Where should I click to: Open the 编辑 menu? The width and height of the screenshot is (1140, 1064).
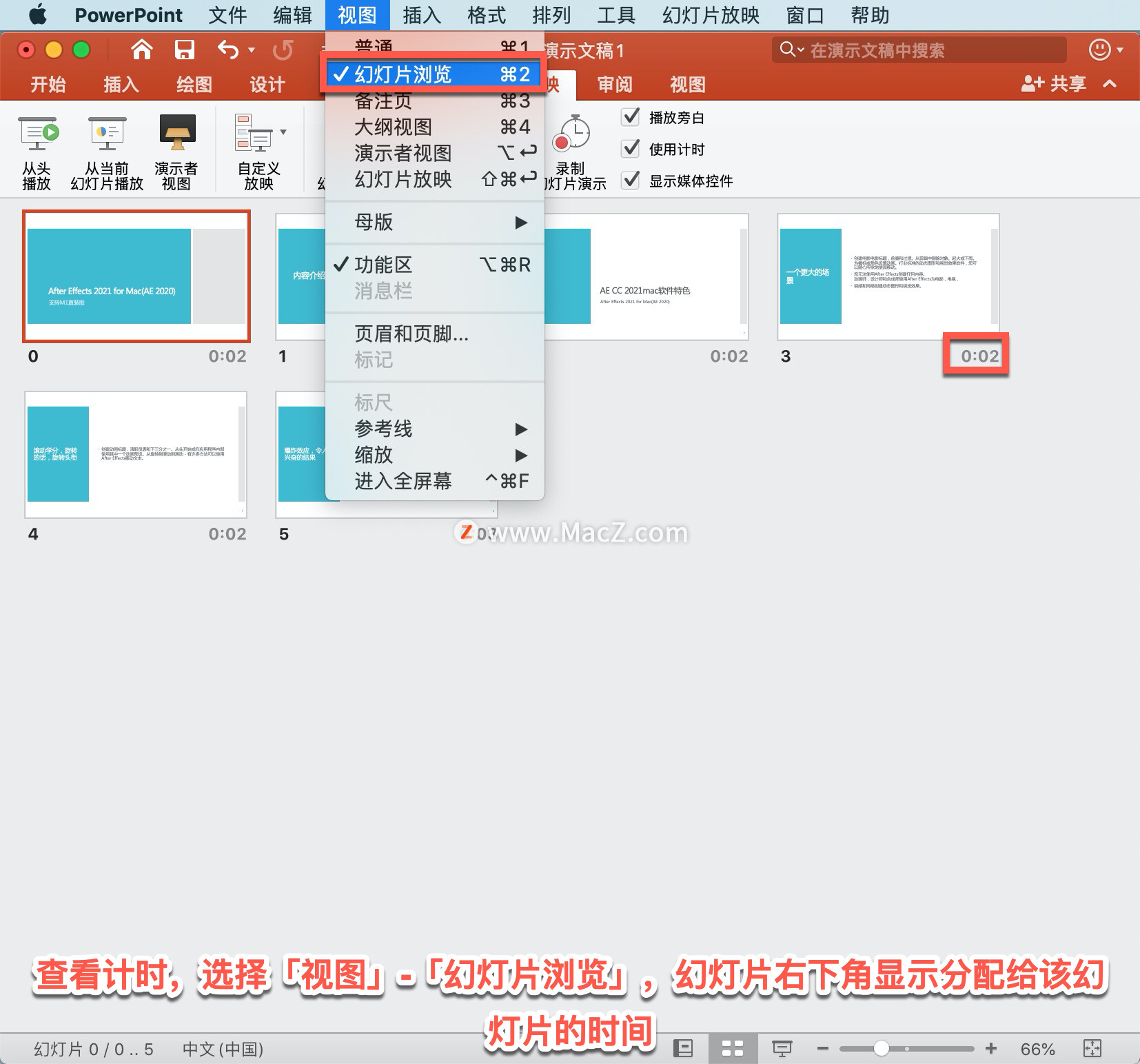292,15
